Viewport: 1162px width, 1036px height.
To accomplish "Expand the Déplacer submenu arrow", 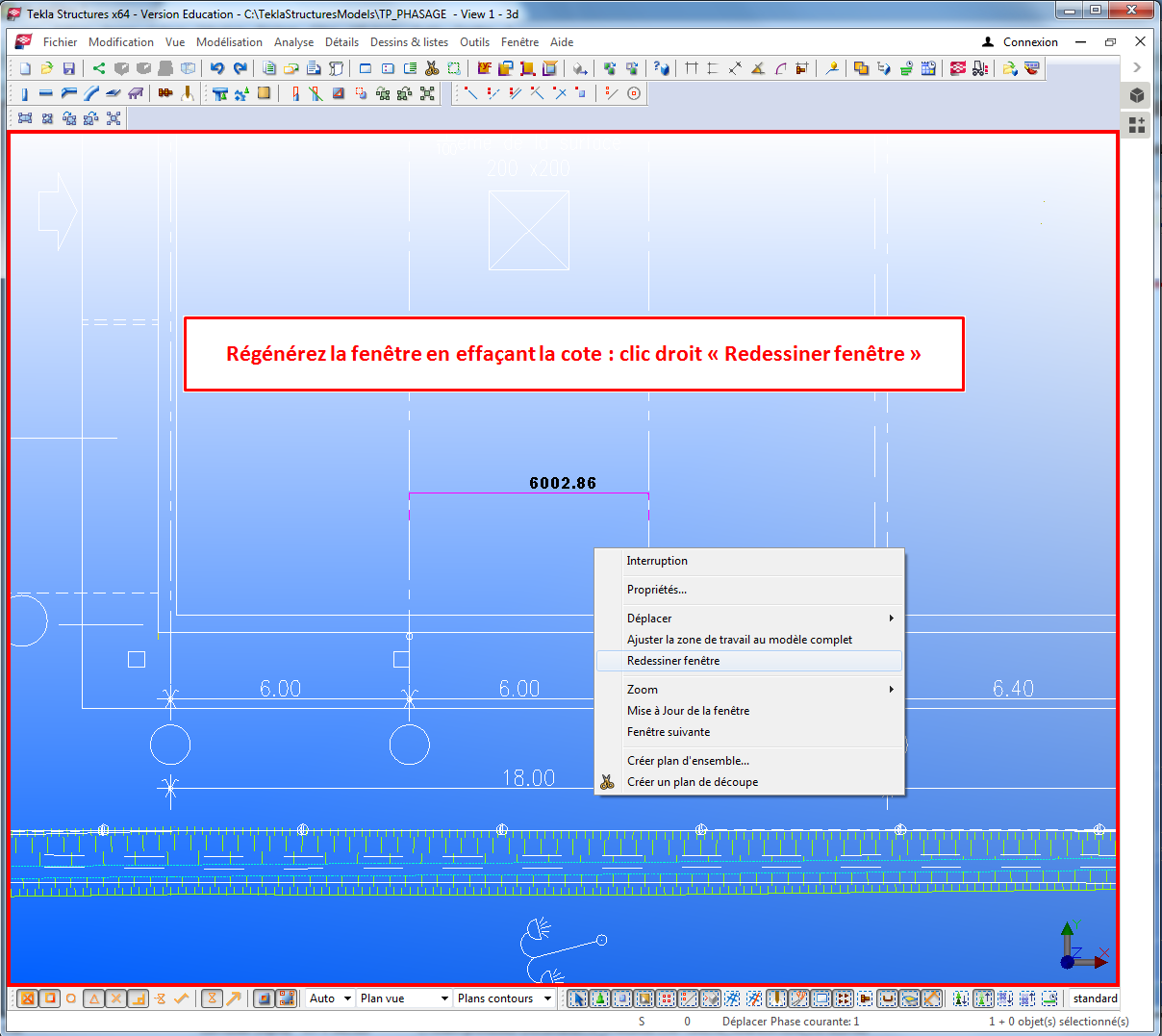I will tap(892, 619).
